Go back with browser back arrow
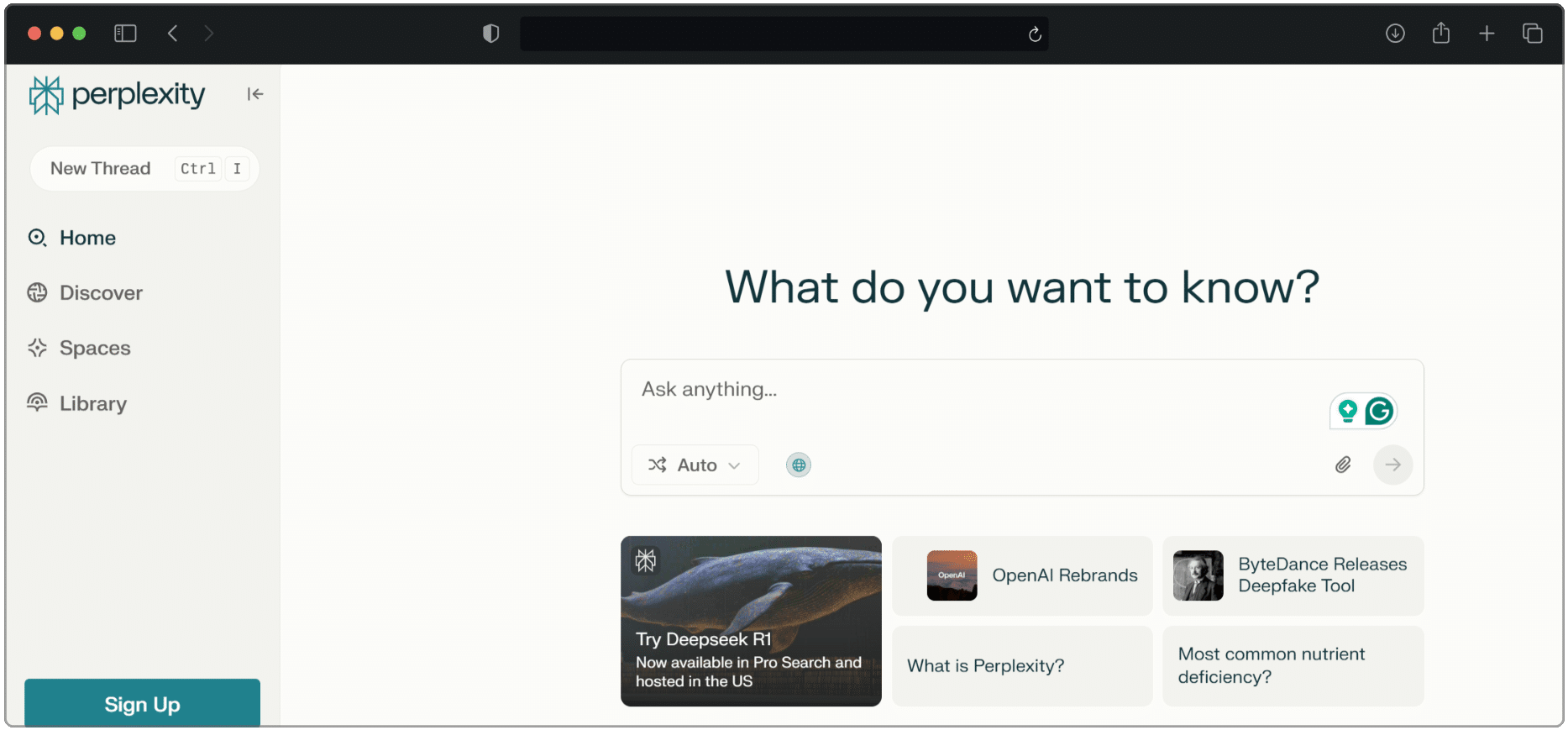Screen dimensions: 1568x730 172,34
